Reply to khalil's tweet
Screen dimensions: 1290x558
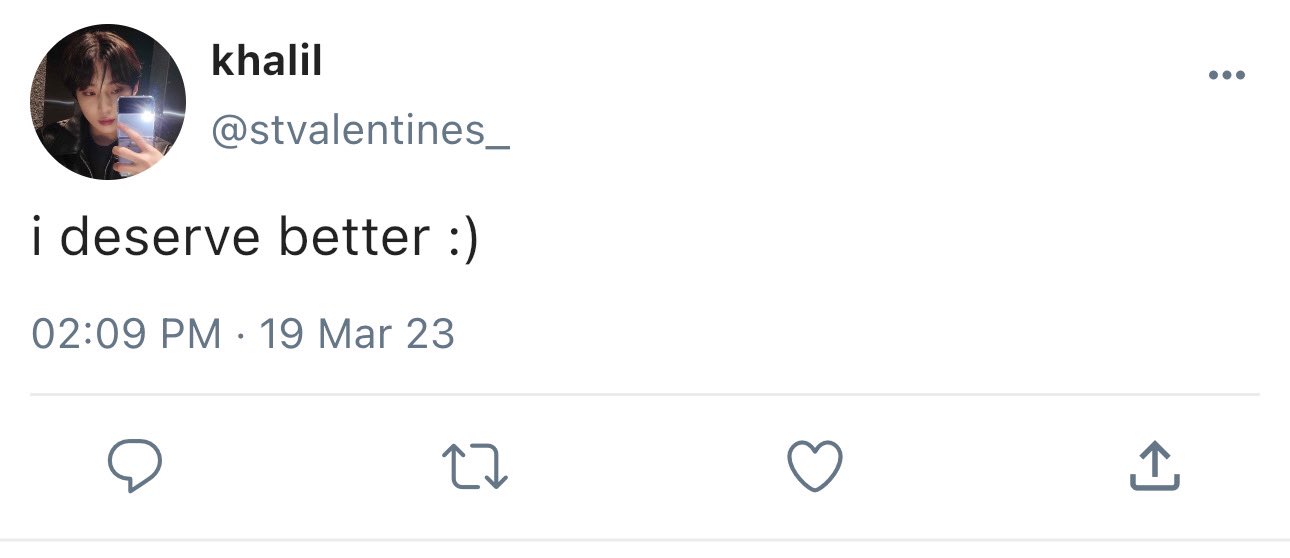point(135,467)
